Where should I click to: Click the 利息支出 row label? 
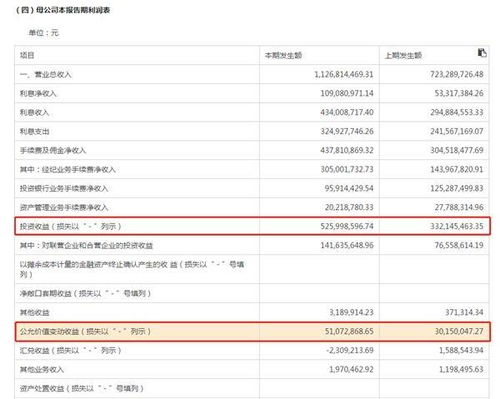pos(34,131)
